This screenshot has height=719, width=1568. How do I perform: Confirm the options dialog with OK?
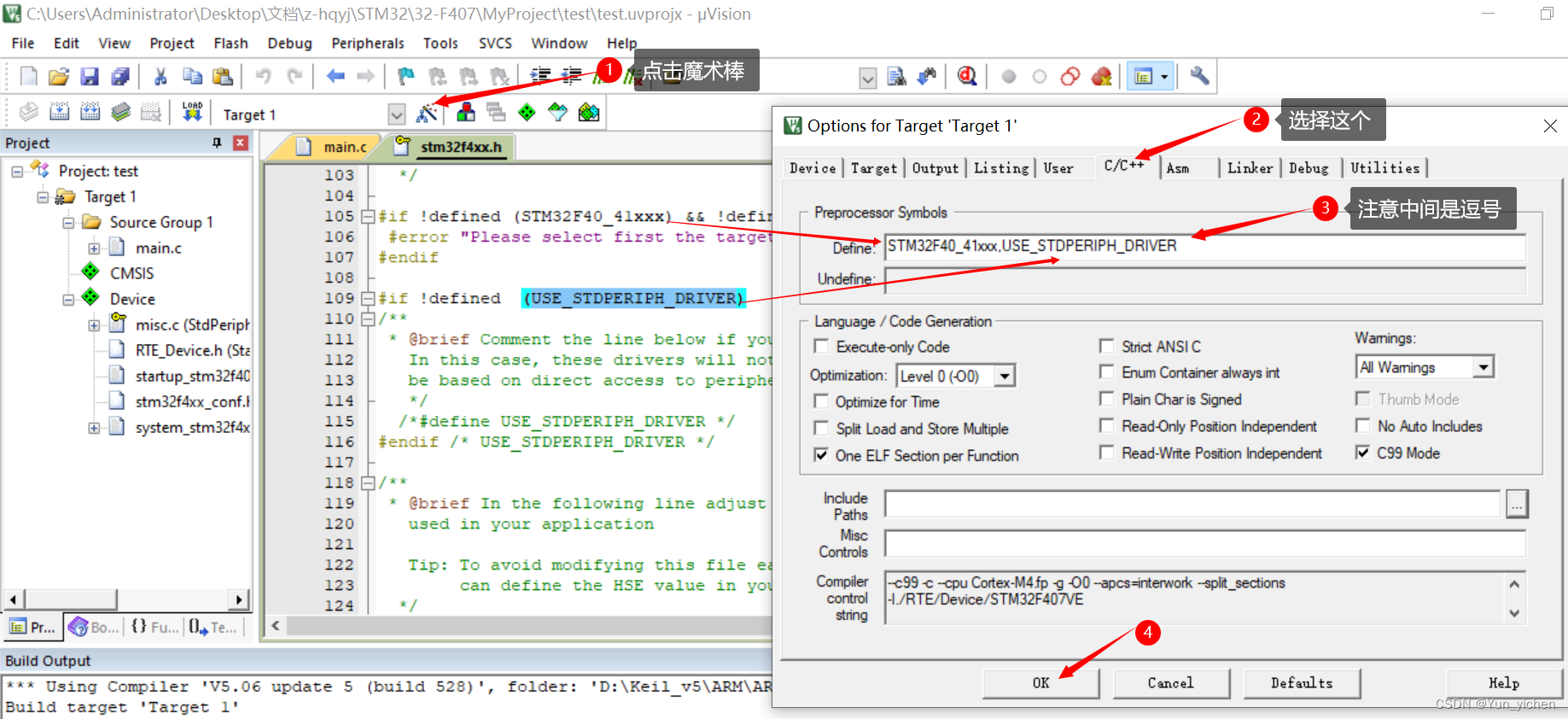click(1041, 683)
